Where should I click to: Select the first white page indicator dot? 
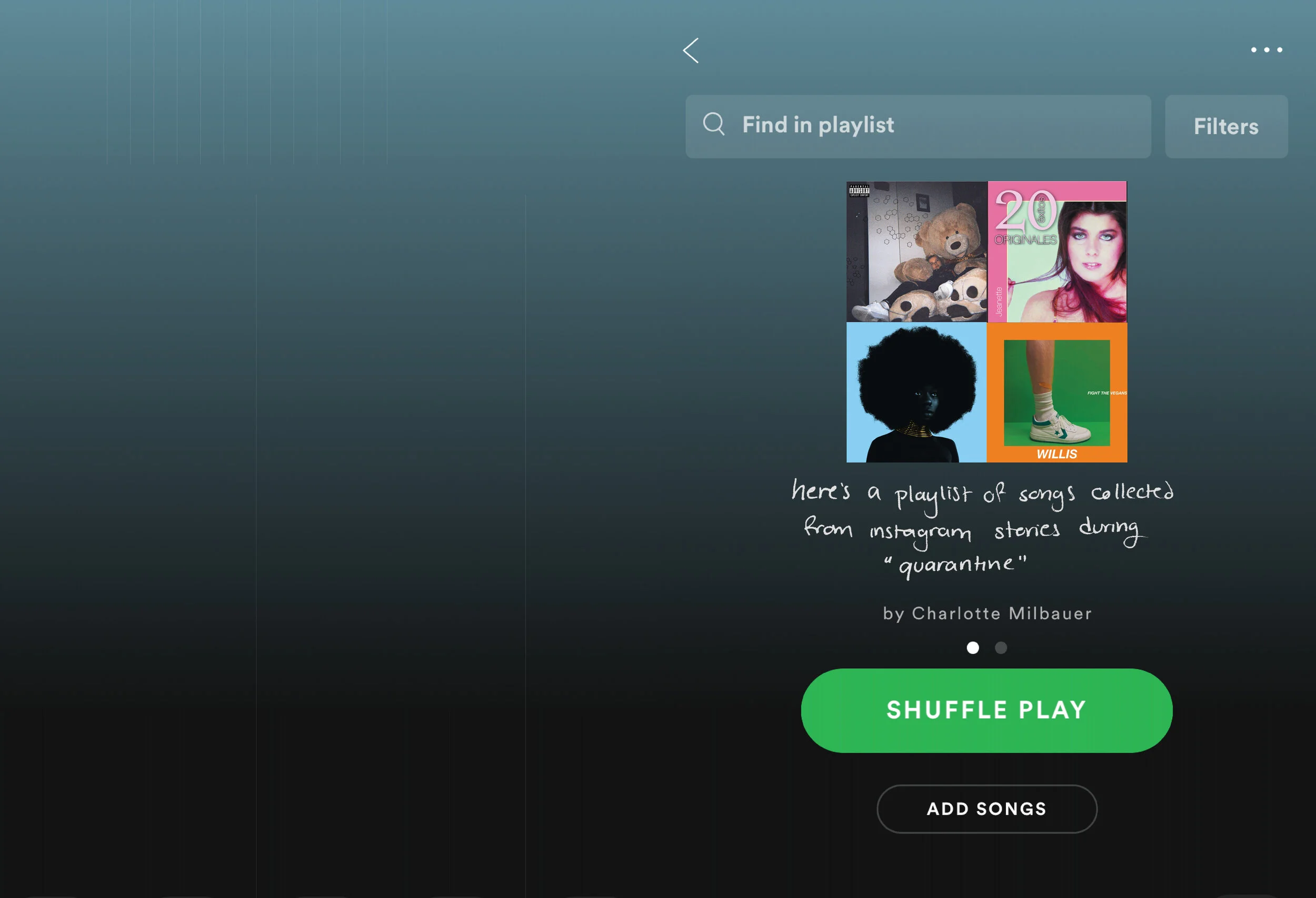972,648
